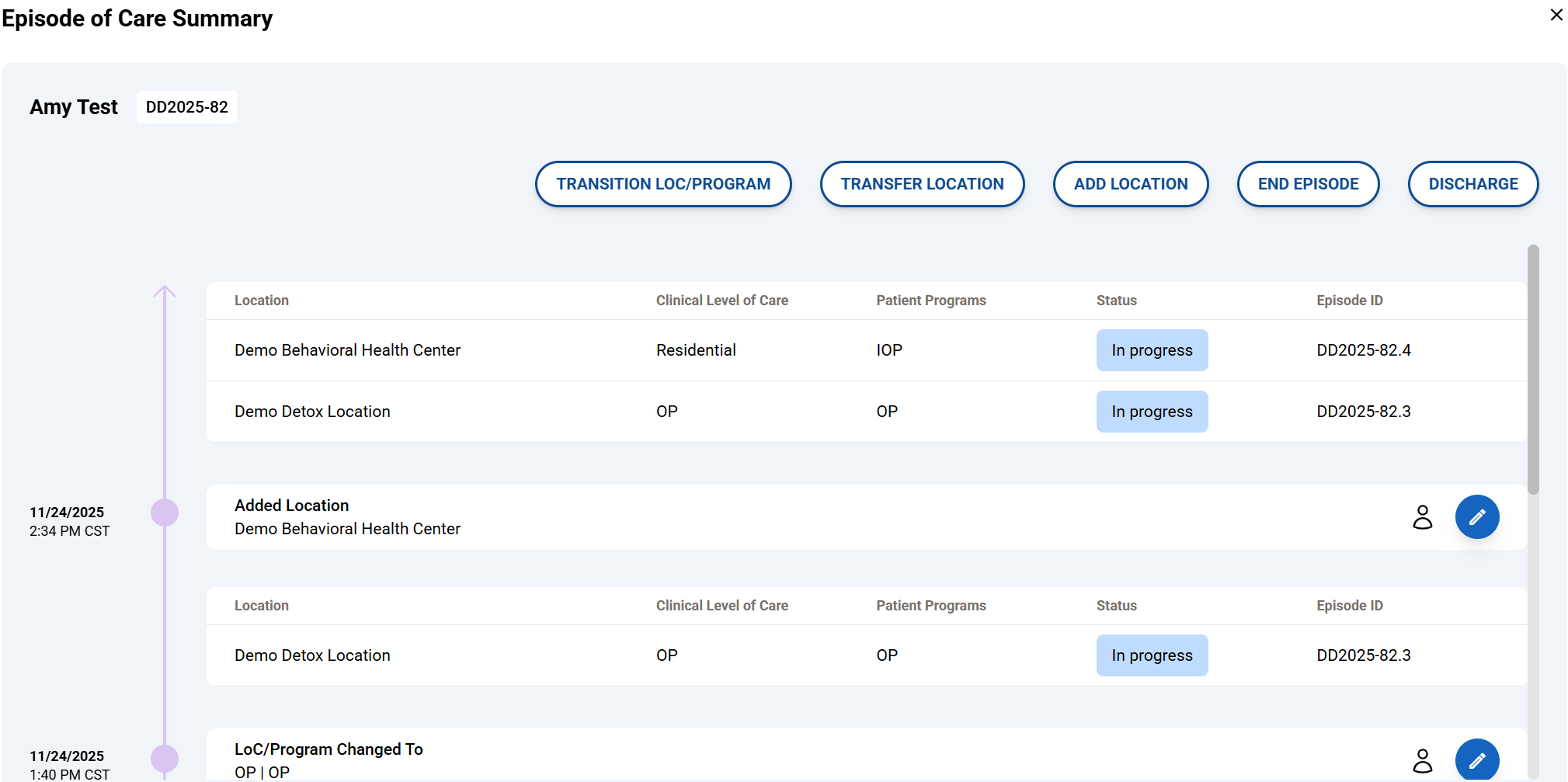Click the timeline up arrow
The height and width of the screenshot is (782, 1568).
click(165, 293)
